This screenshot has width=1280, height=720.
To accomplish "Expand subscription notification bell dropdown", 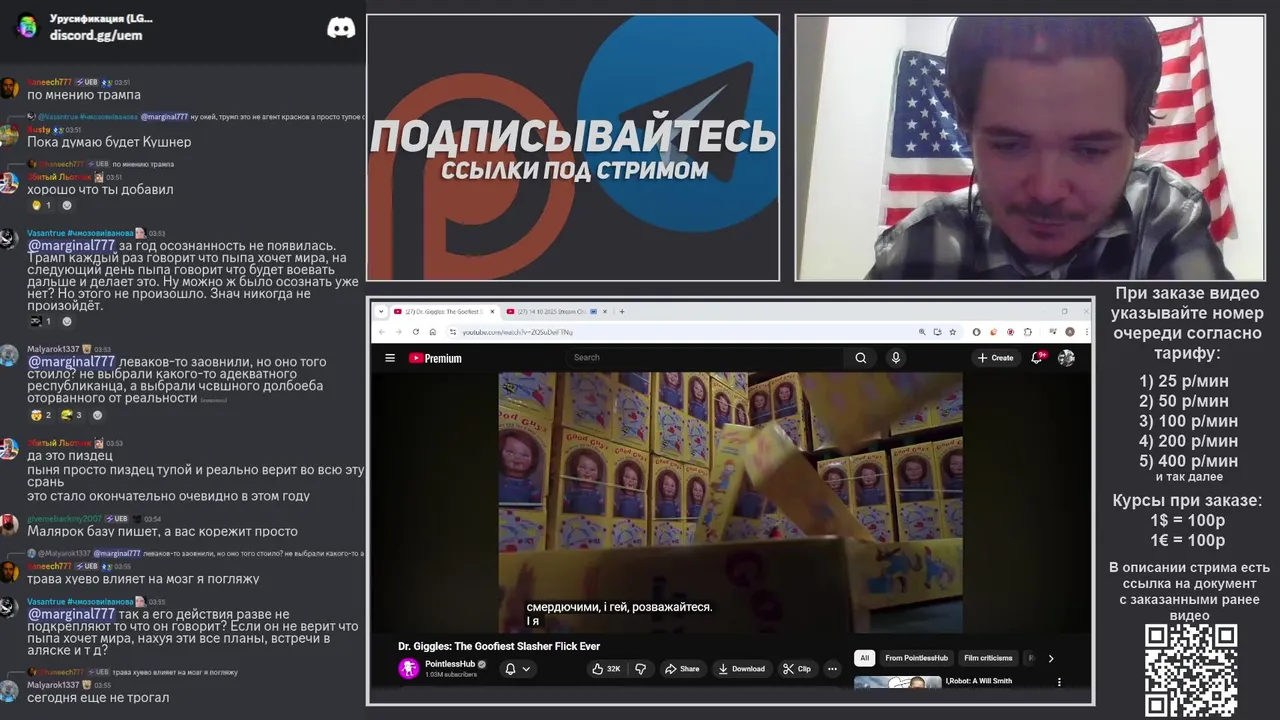I will pos(518,669).
